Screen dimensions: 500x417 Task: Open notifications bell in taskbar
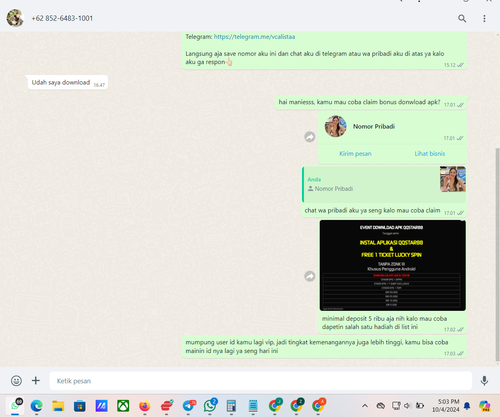(x=467, y=406)
